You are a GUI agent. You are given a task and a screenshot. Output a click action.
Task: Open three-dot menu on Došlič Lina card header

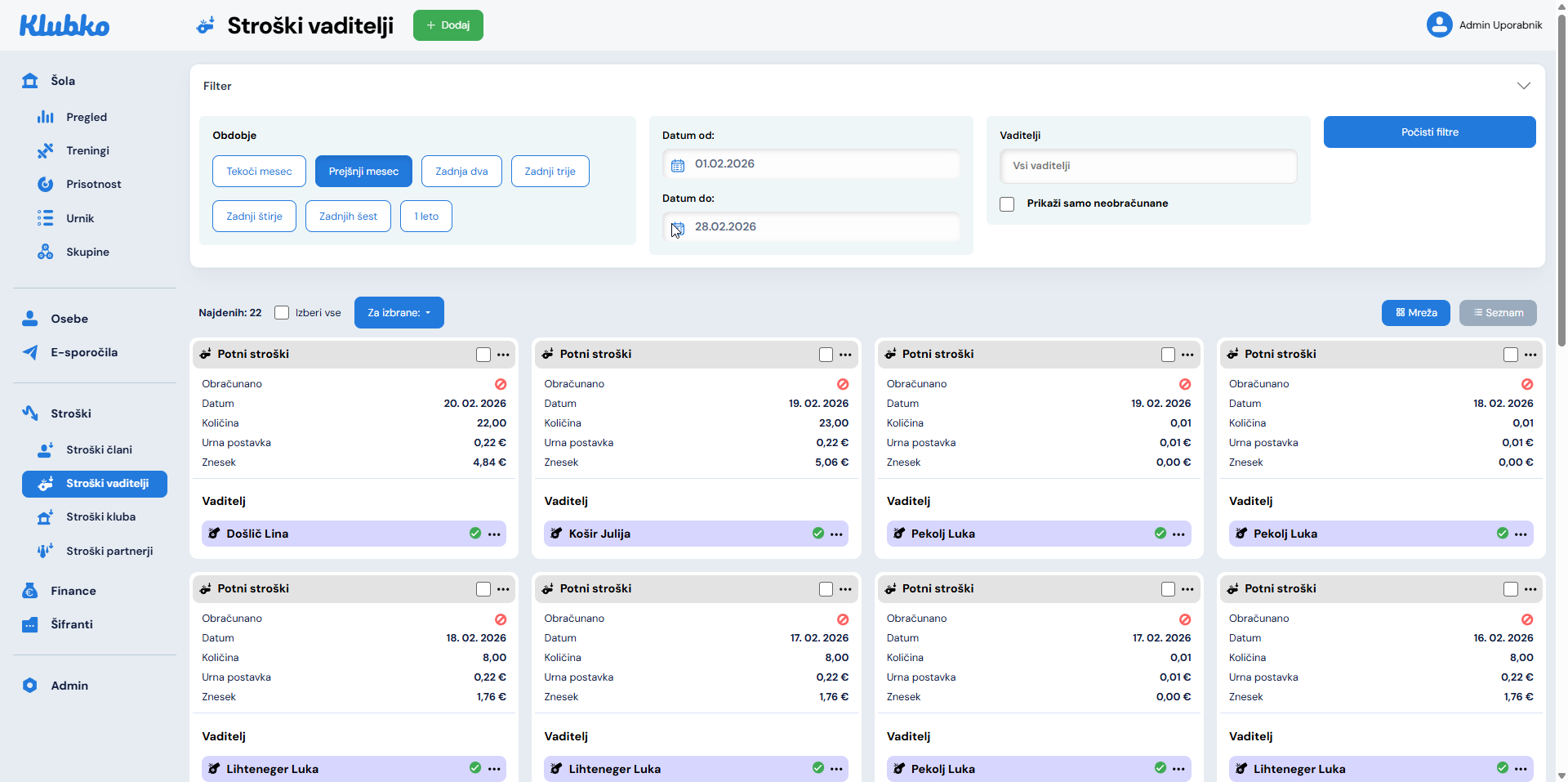[x=503, y=355]
